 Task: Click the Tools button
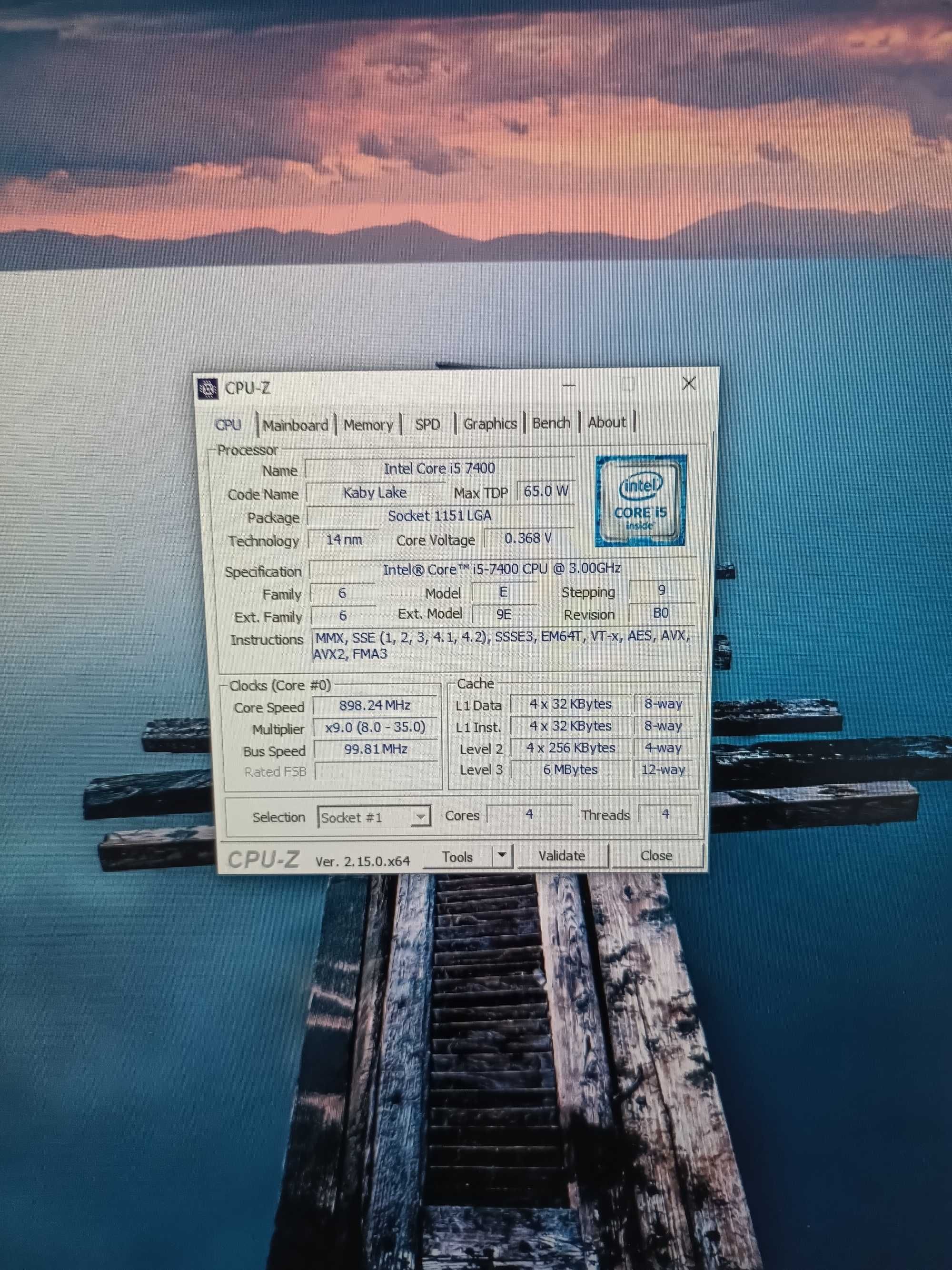(x=457, y=857)
